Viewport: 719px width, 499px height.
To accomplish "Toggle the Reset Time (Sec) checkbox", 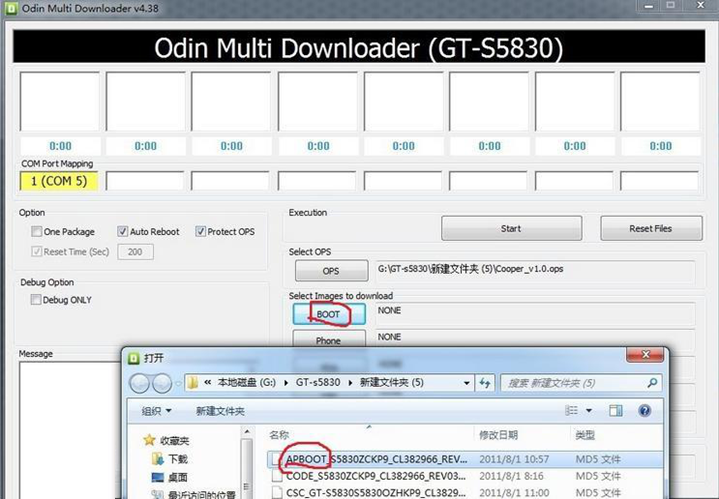I will [36, 251].
